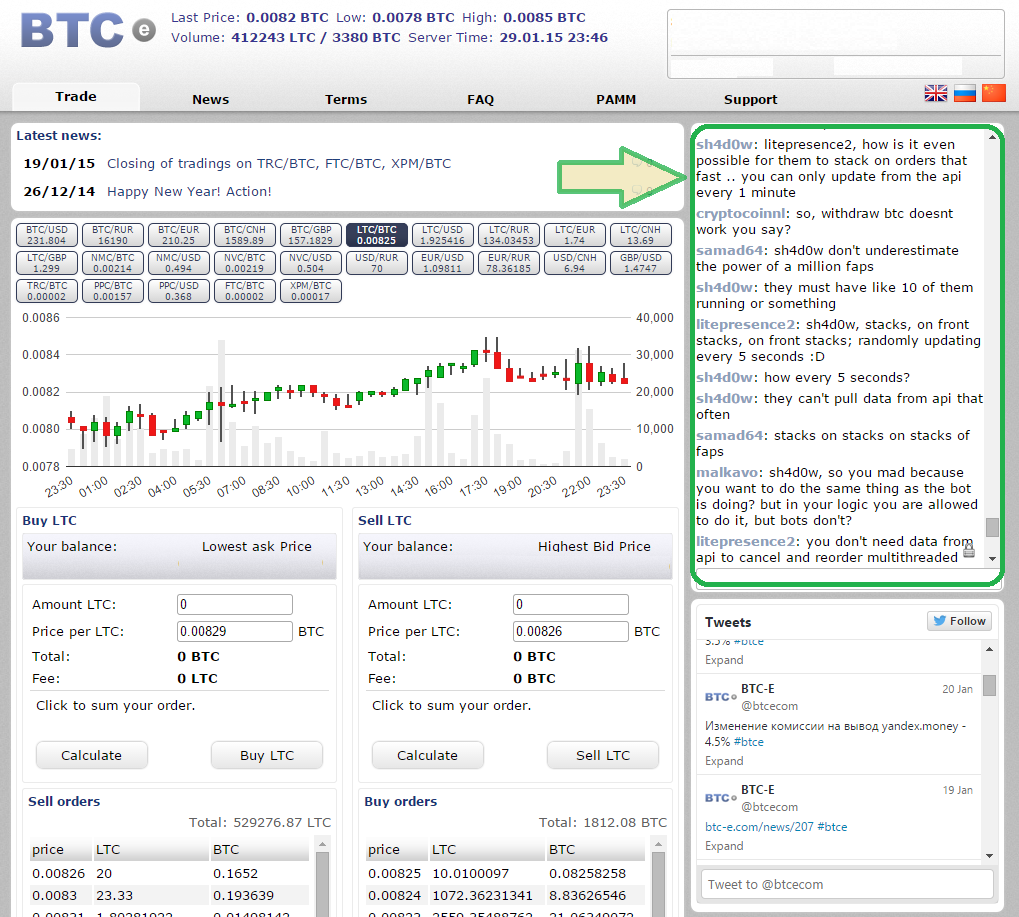Click the Sell orders scroll-up arrow
Screen dimensions: 1019x917
click(322, 844)
